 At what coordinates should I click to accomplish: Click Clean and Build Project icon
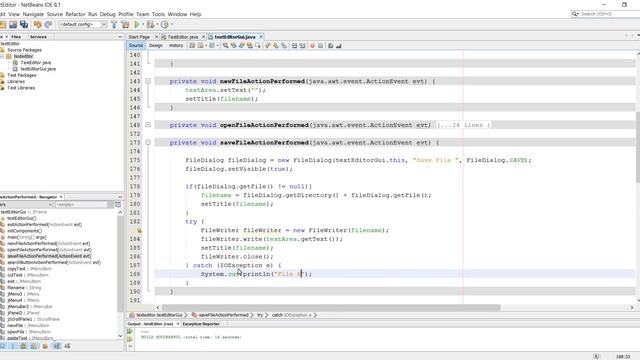[125, 24]
